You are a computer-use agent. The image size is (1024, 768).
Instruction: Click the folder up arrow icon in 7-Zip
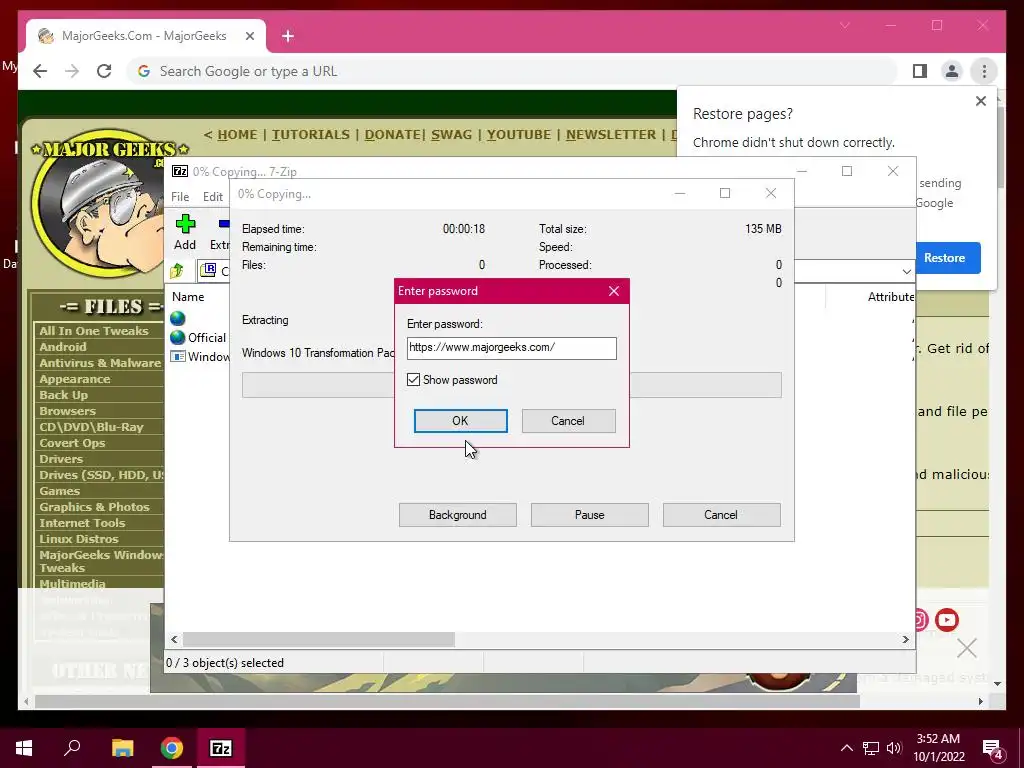coord(177,270)
